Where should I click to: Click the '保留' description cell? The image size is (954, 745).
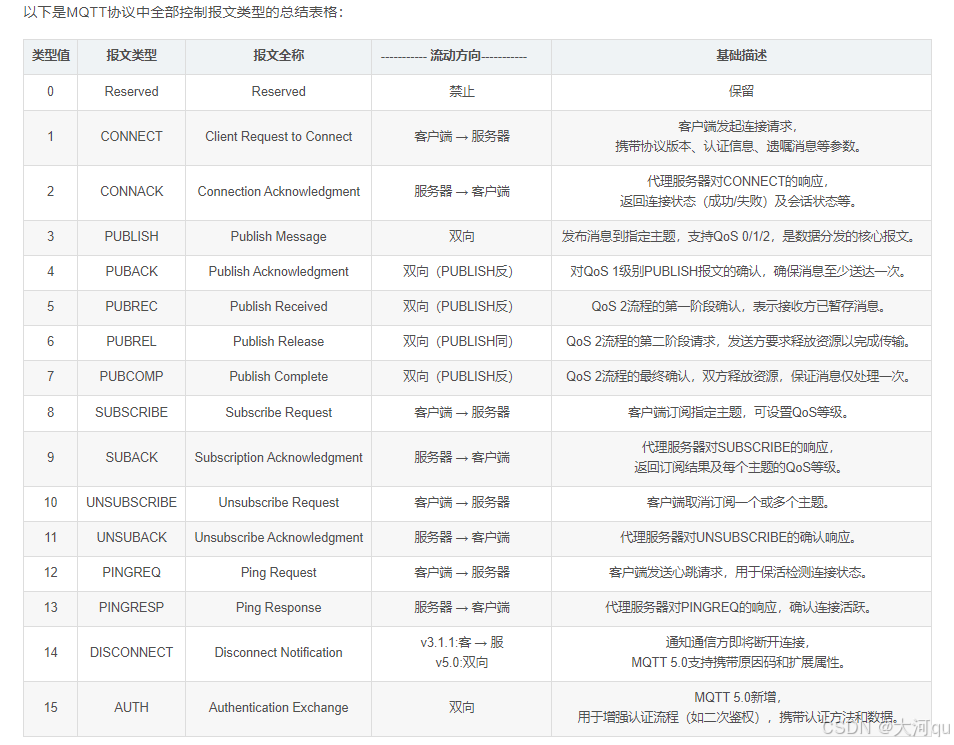tap(741, 91)
